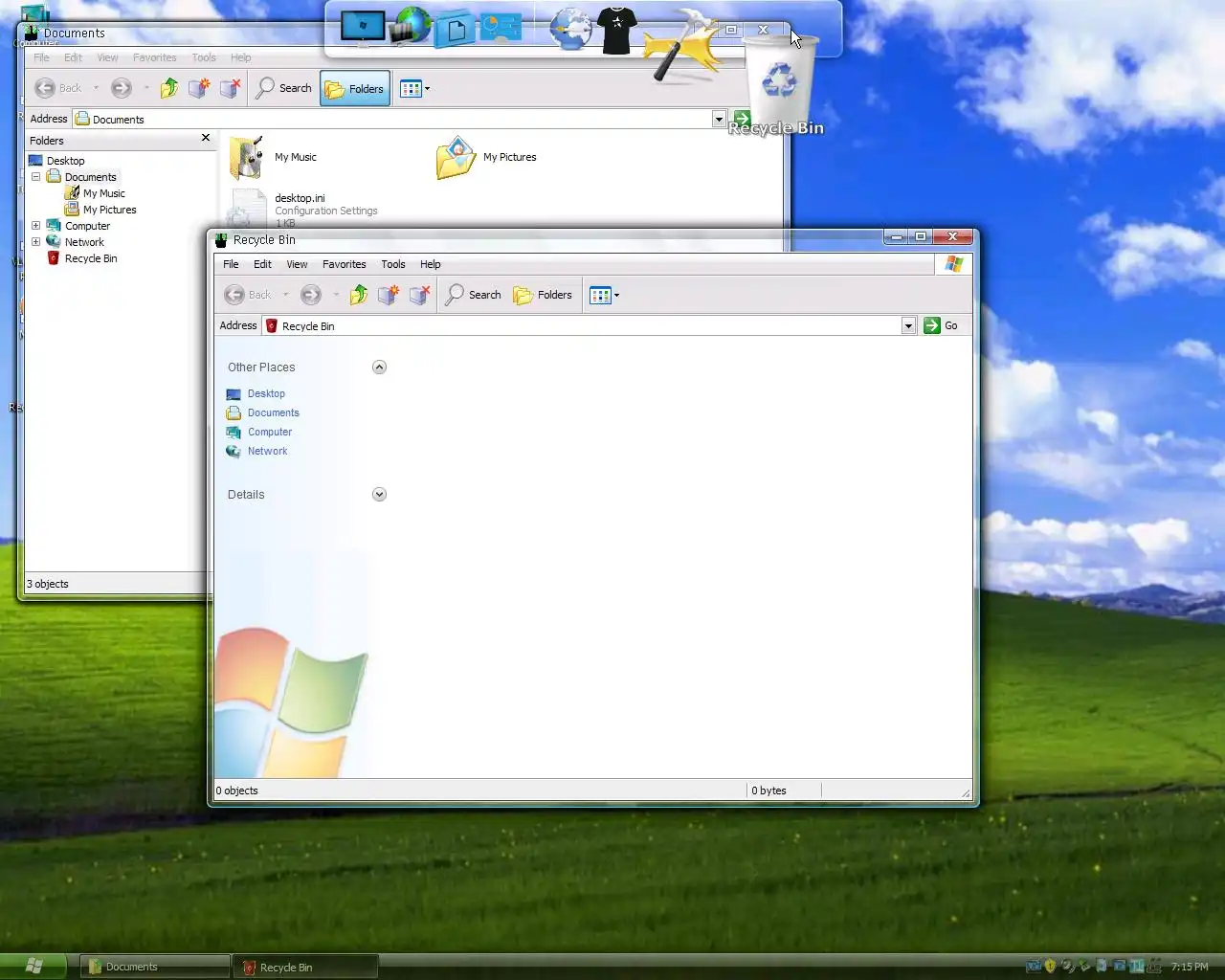Click Search in Recycle Bin toolbar

(x=474, y=295)
